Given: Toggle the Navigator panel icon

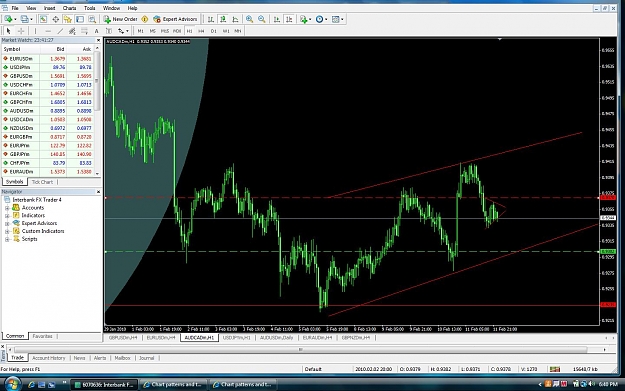Looking at the screenshot, I should [67, 19].
